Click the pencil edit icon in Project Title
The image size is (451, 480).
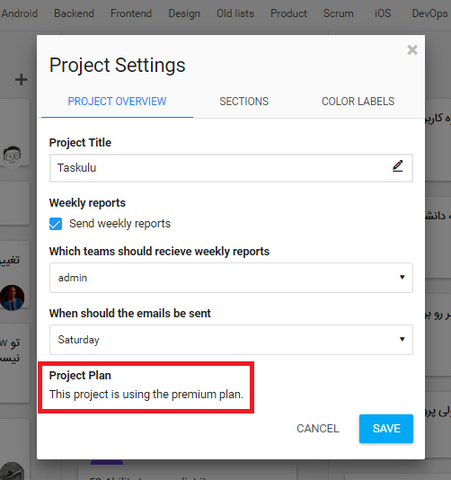pos(397,166)
